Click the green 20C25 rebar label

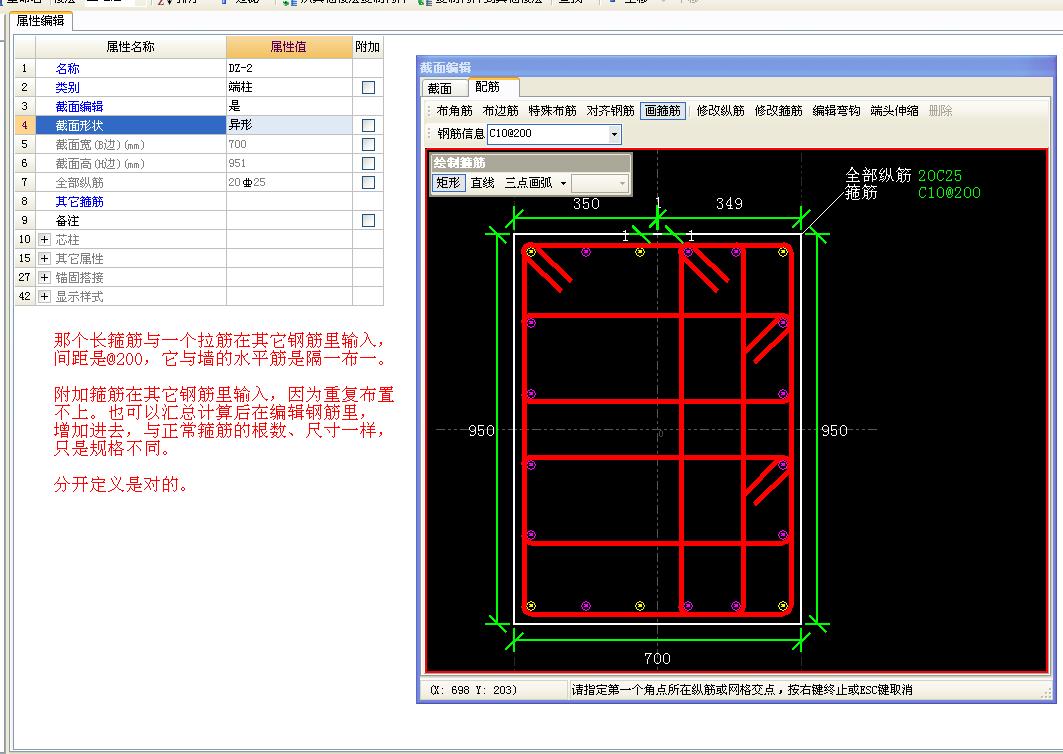tap(940, 176)
